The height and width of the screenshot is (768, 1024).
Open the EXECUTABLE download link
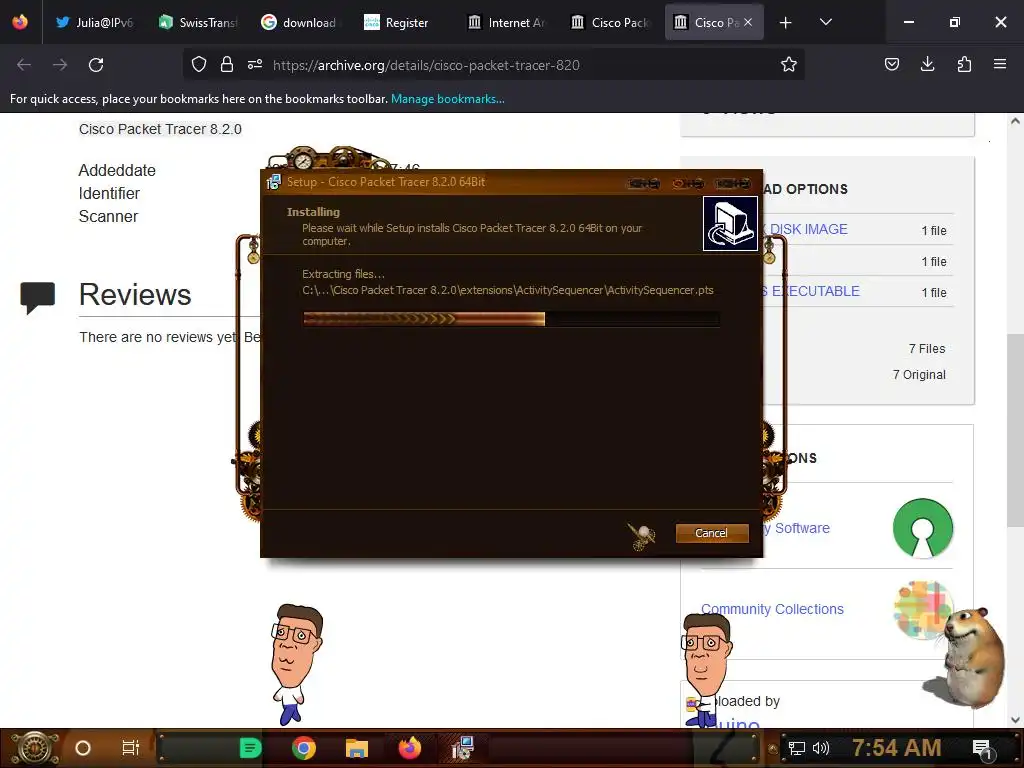coord(812,291)
